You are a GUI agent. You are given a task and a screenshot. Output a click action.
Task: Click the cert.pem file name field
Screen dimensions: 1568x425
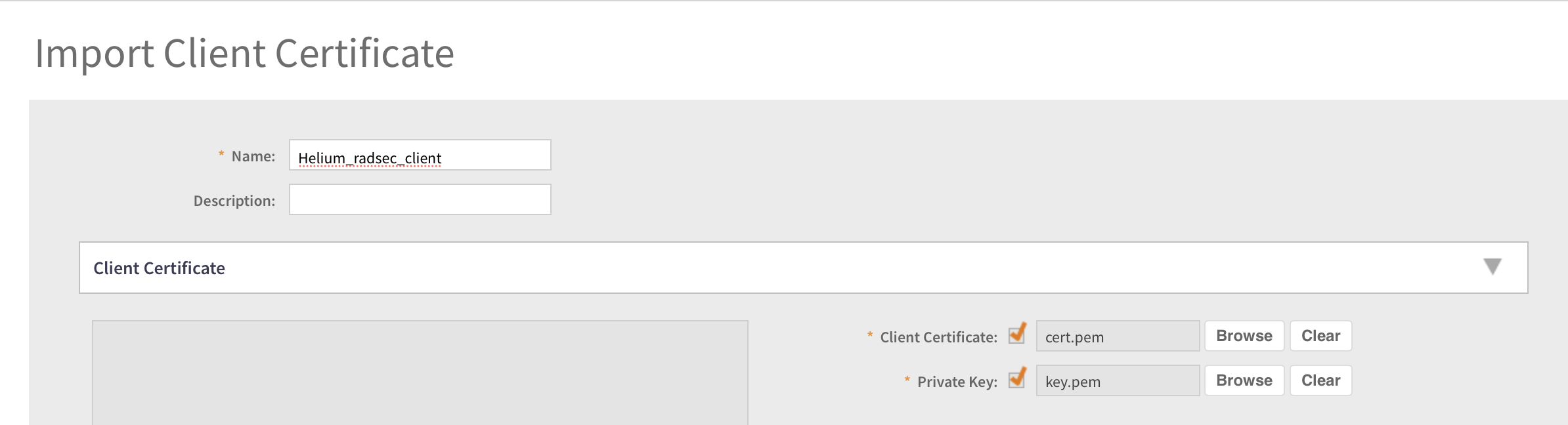[1117, 336]
